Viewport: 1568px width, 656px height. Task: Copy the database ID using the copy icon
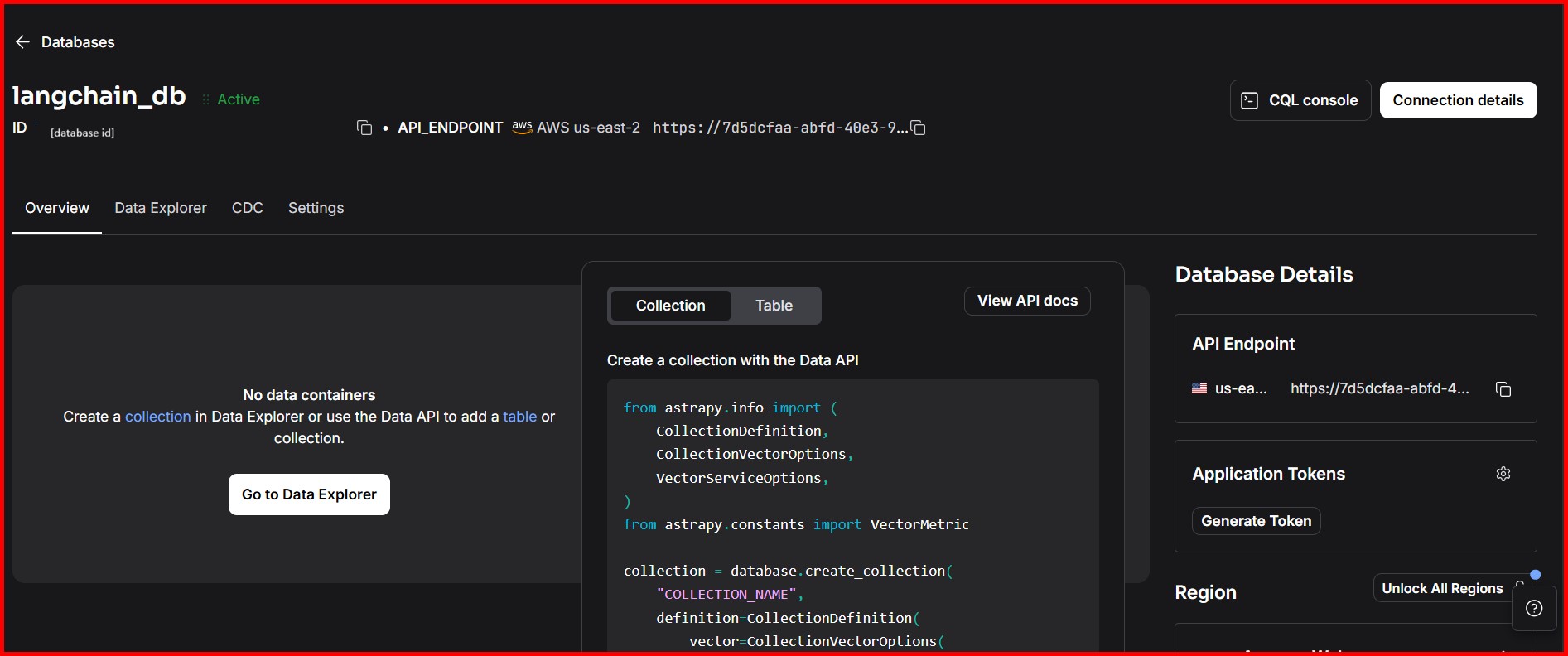point(364,128)
